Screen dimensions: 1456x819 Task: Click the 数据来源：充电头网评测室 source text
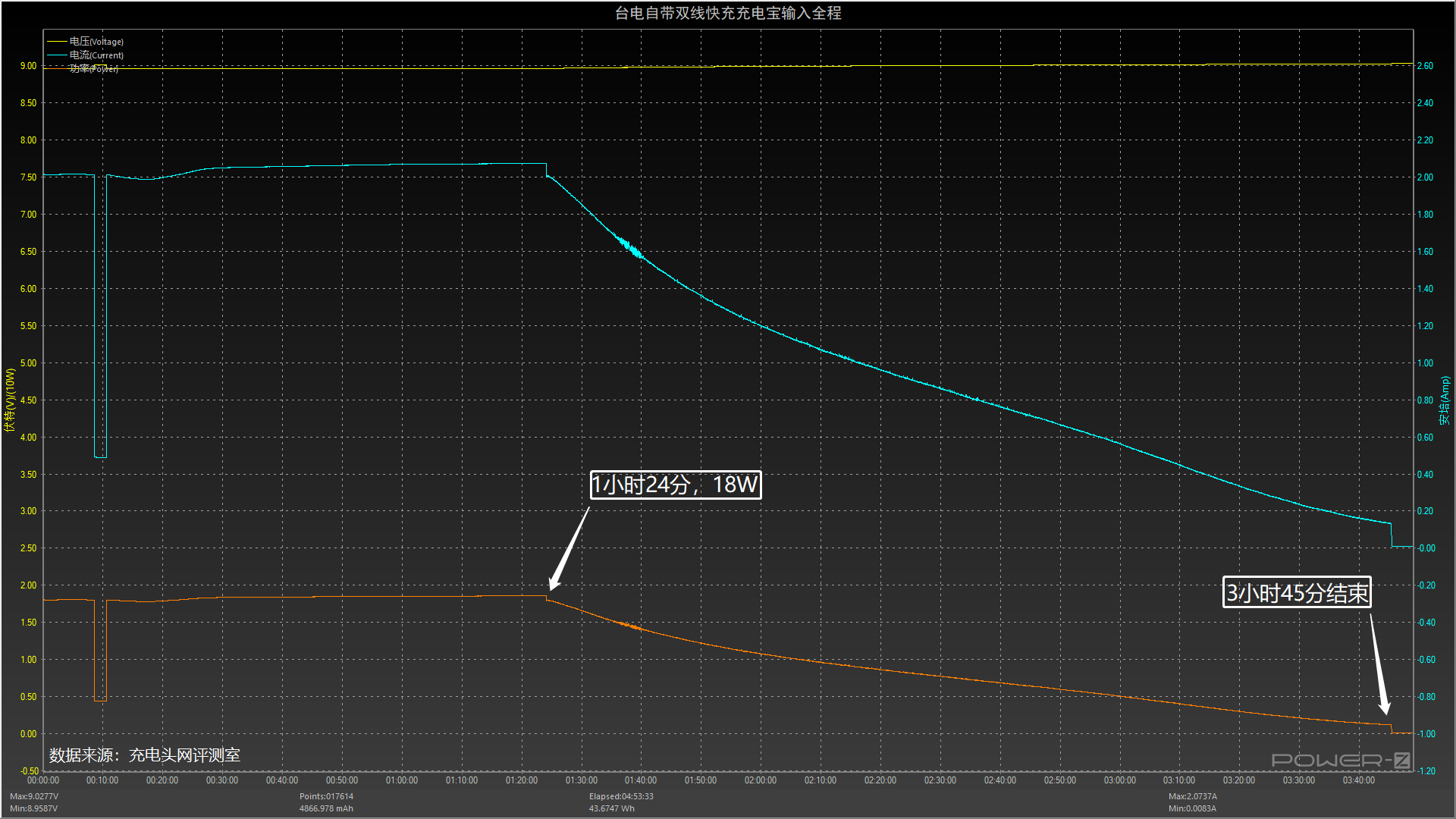[145, 755]
